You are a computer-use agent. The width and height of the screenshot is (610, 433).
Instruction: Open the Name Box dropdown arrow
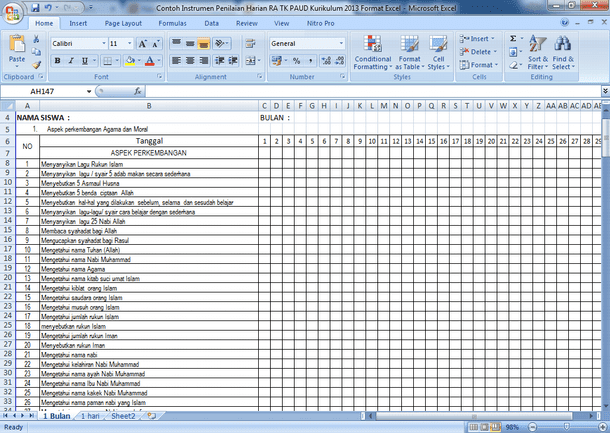click(x=89, y=91)
